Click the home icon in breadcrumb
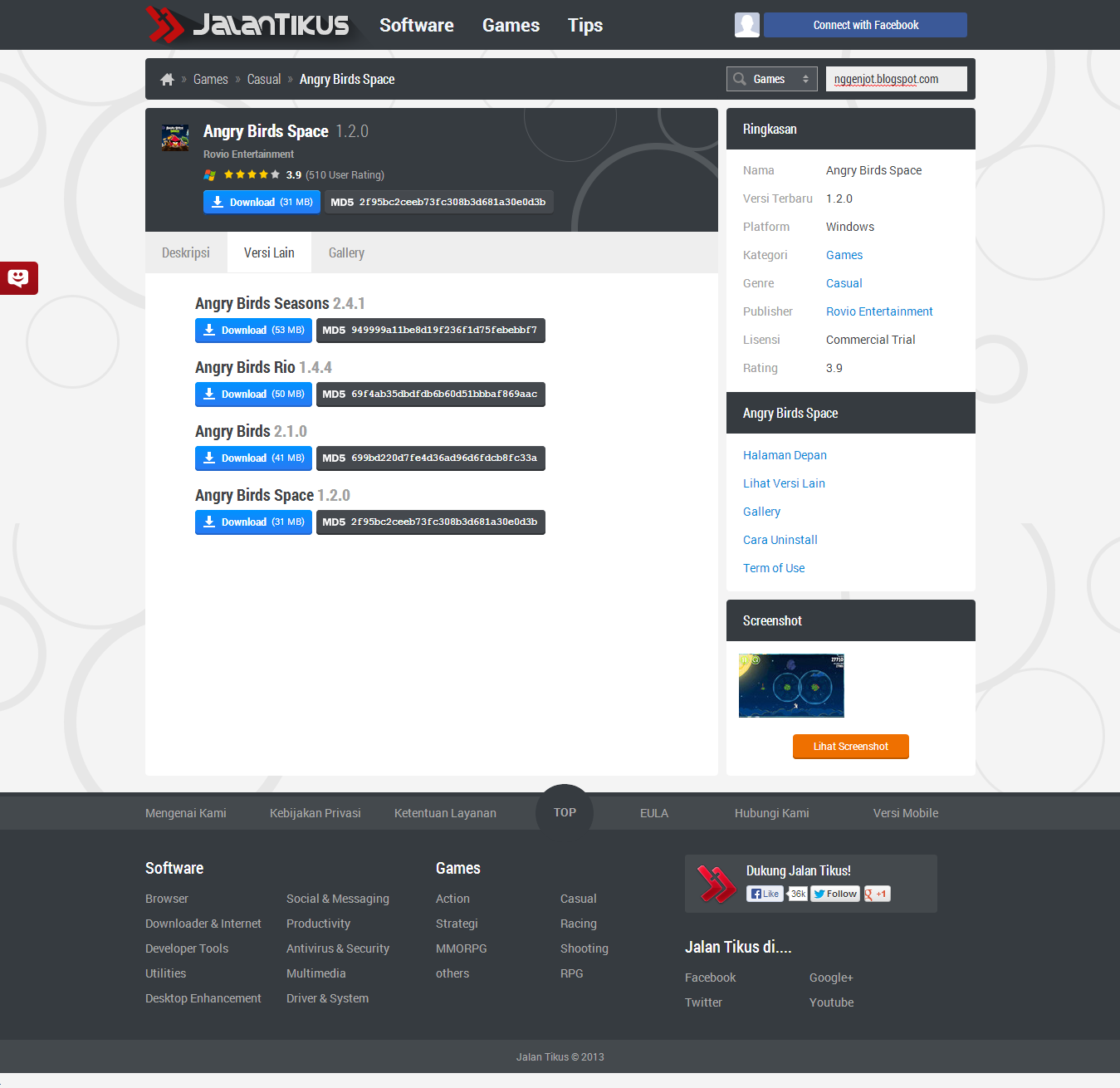 pyautogui.click(x=167, y=79)
